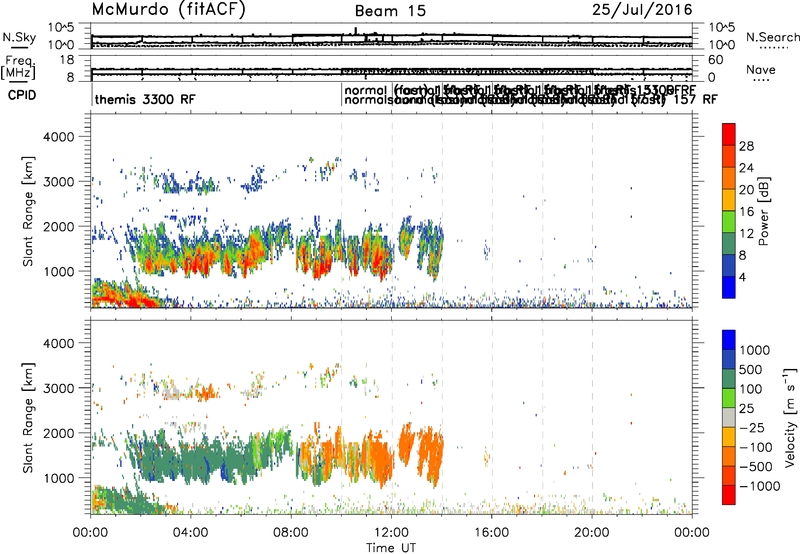The width and height of the screenshot is (800, 554).
Task: Click the 'CPID' row label
Action: tap(22, 95)
